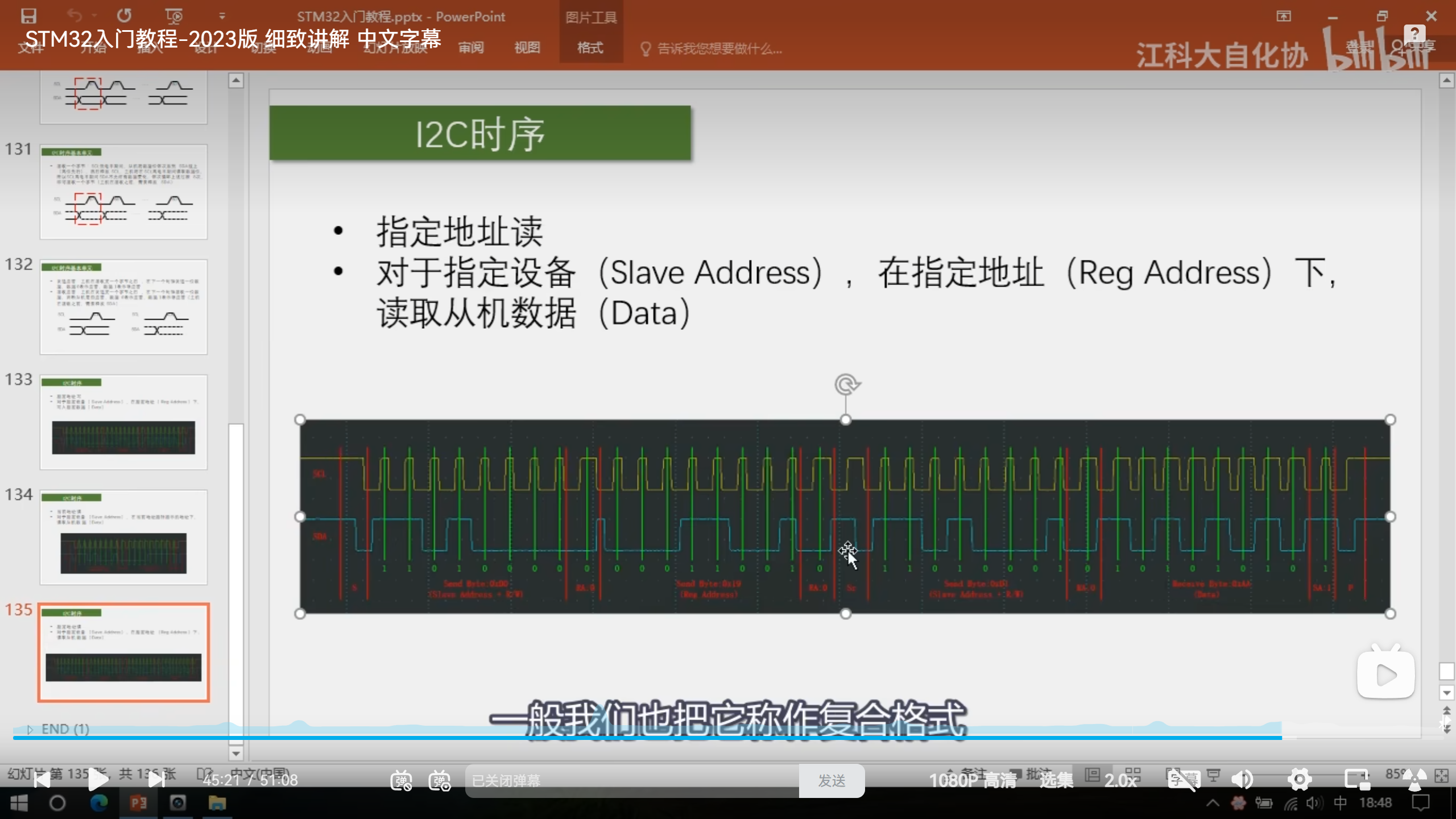1456x819 pixels.
Task: Play the video
Action: point(98,780)
